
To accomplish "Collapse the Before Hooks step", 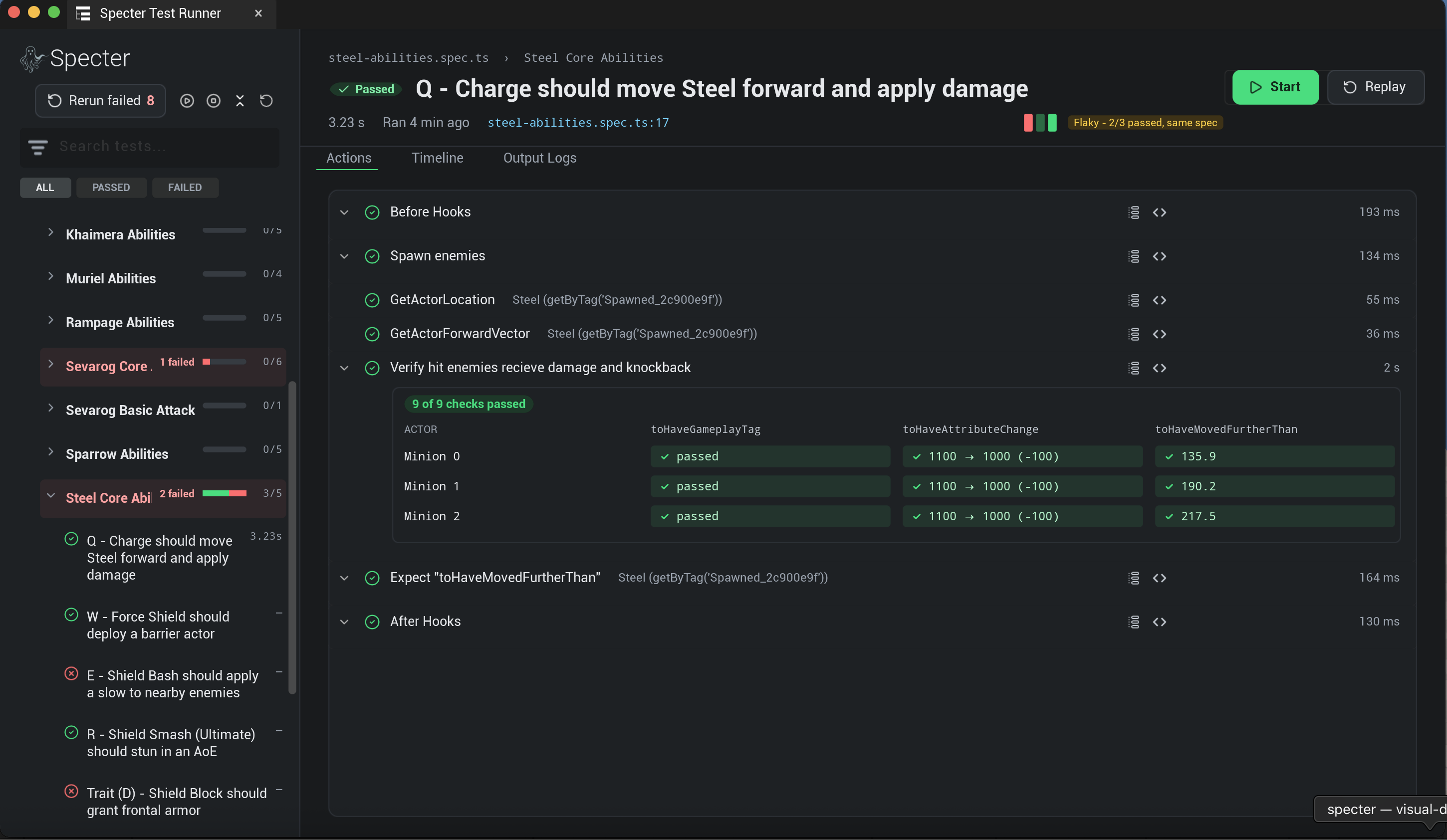I will [x=344, y=212].
